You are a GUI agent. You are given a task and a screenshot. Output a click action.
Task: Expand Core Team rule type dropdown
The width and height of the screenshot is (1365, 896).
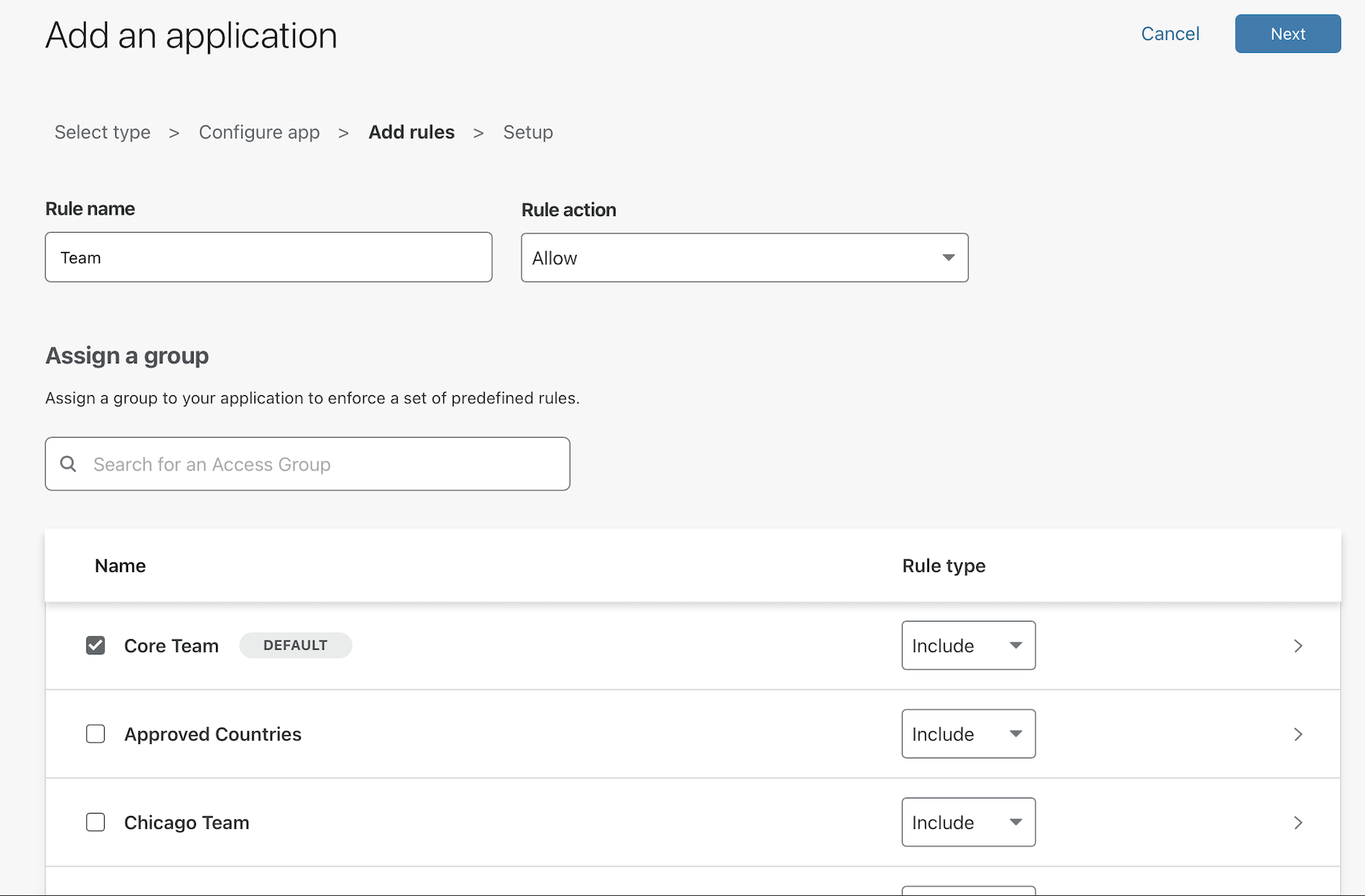tap(968, 646)
